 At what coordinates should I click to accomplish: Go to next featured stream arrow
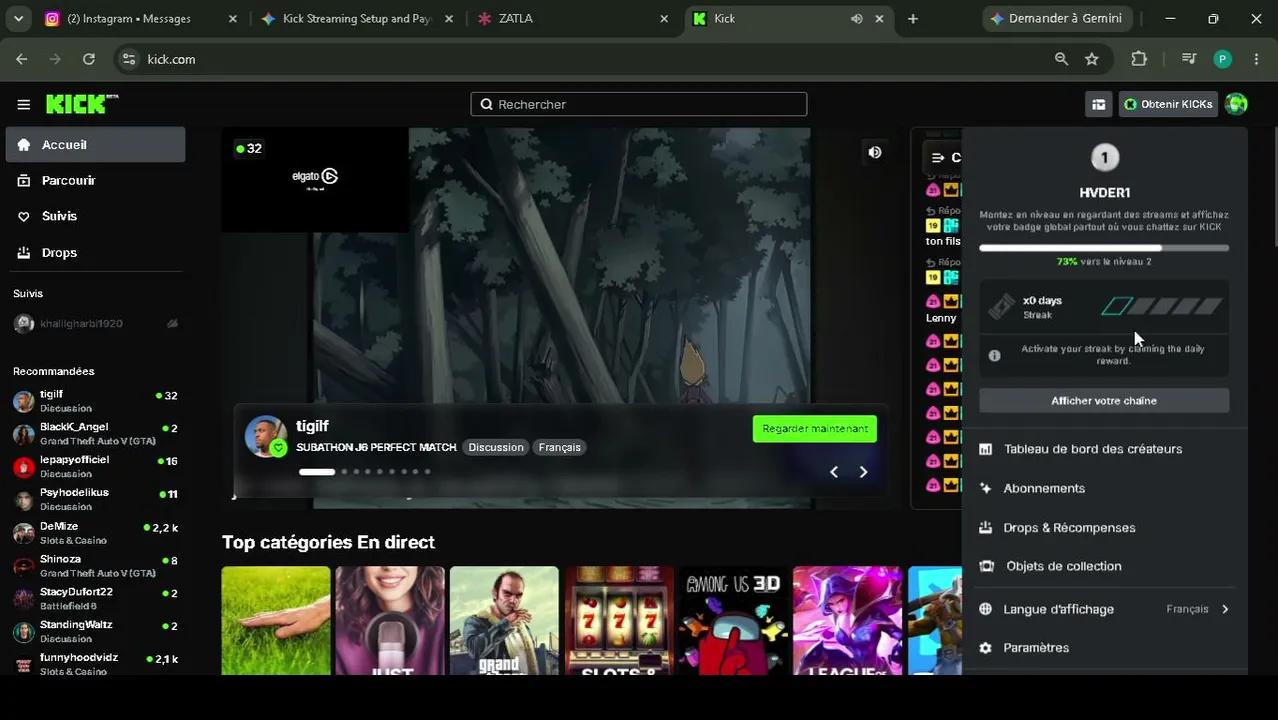click(x=863, y=472)
